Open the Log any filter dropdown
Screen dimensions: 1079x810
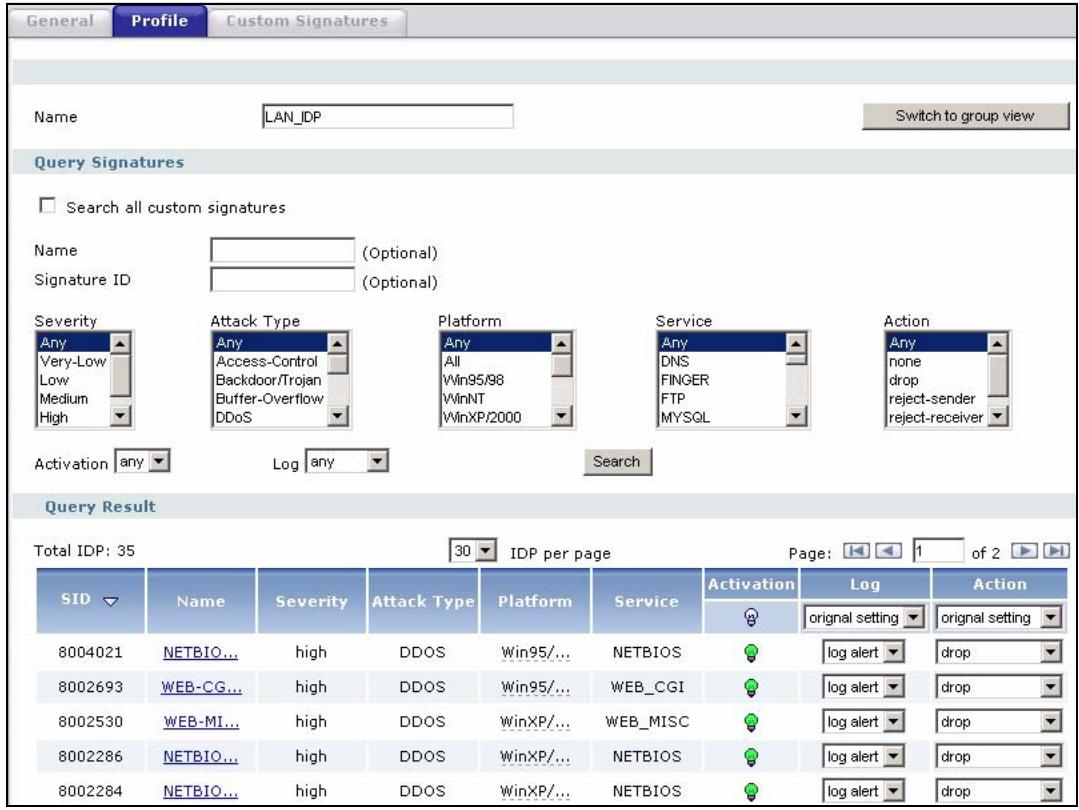point(347,461)
